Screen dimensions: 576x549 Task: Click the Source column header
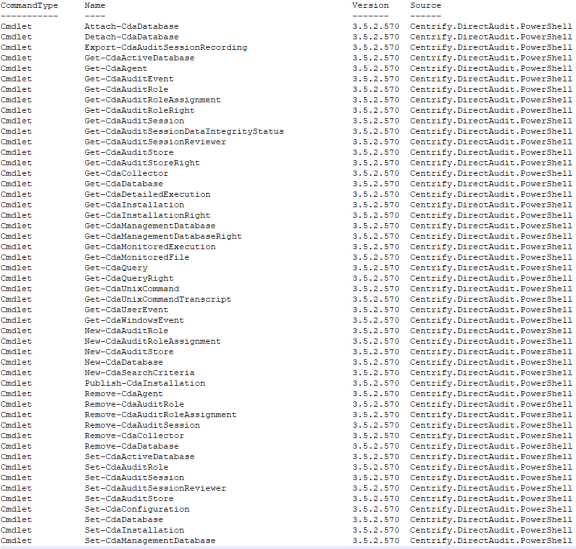point(426,6)
